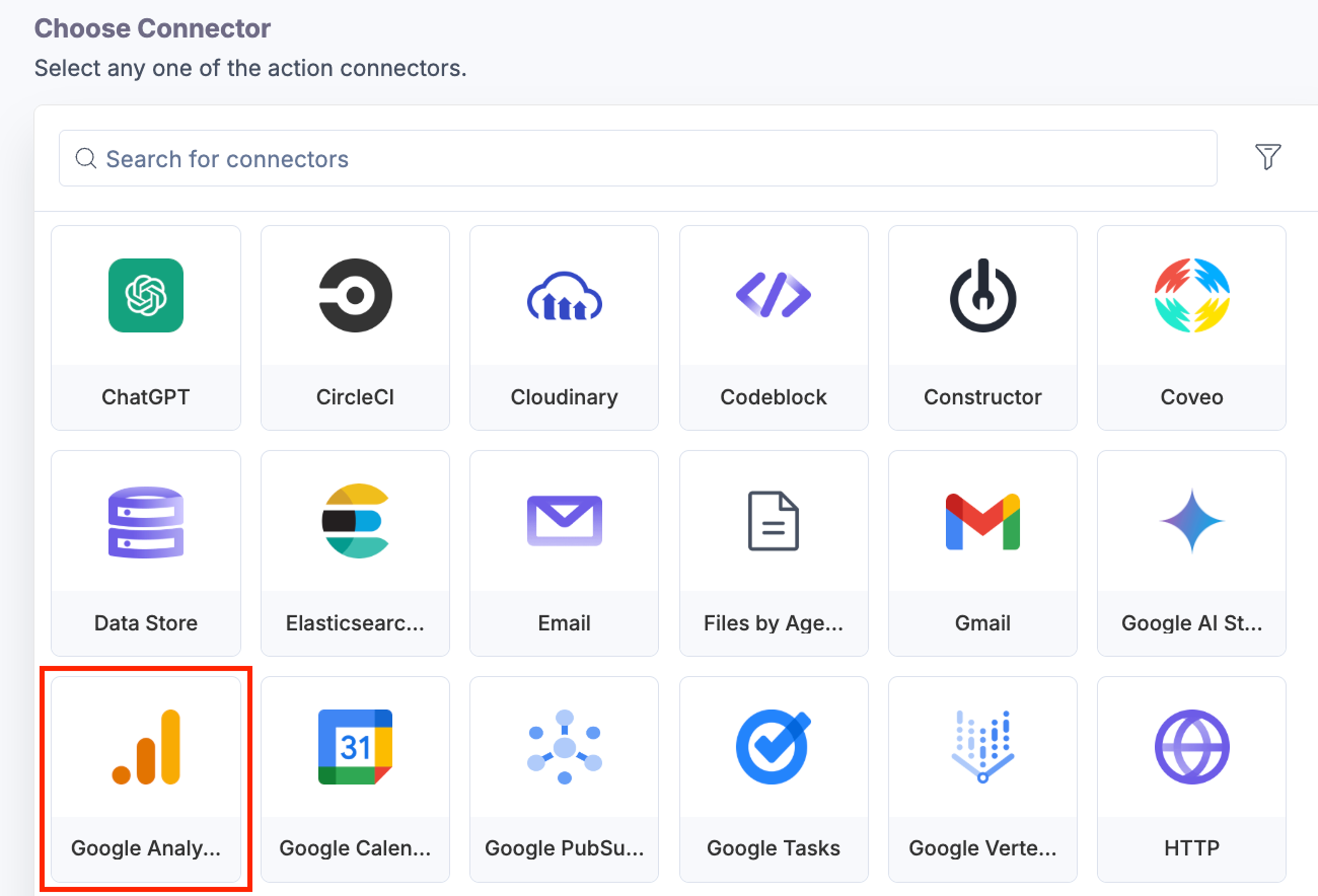Screen dimensions: 1318x896
Task: Click the Google Calen... label
Action: tap(355, 848)
